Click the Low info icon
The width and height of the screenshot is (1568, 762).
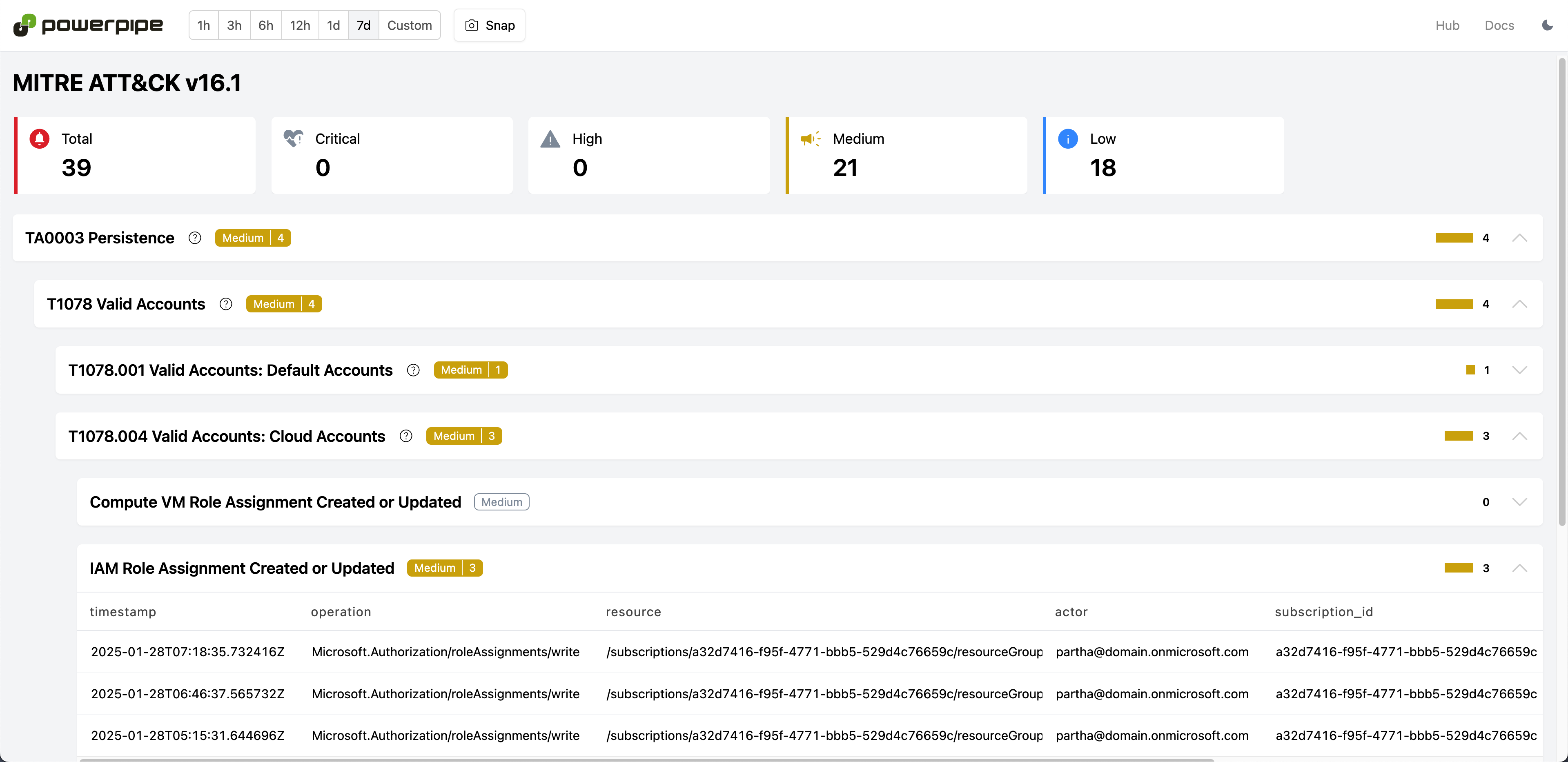coord(1068,139)
